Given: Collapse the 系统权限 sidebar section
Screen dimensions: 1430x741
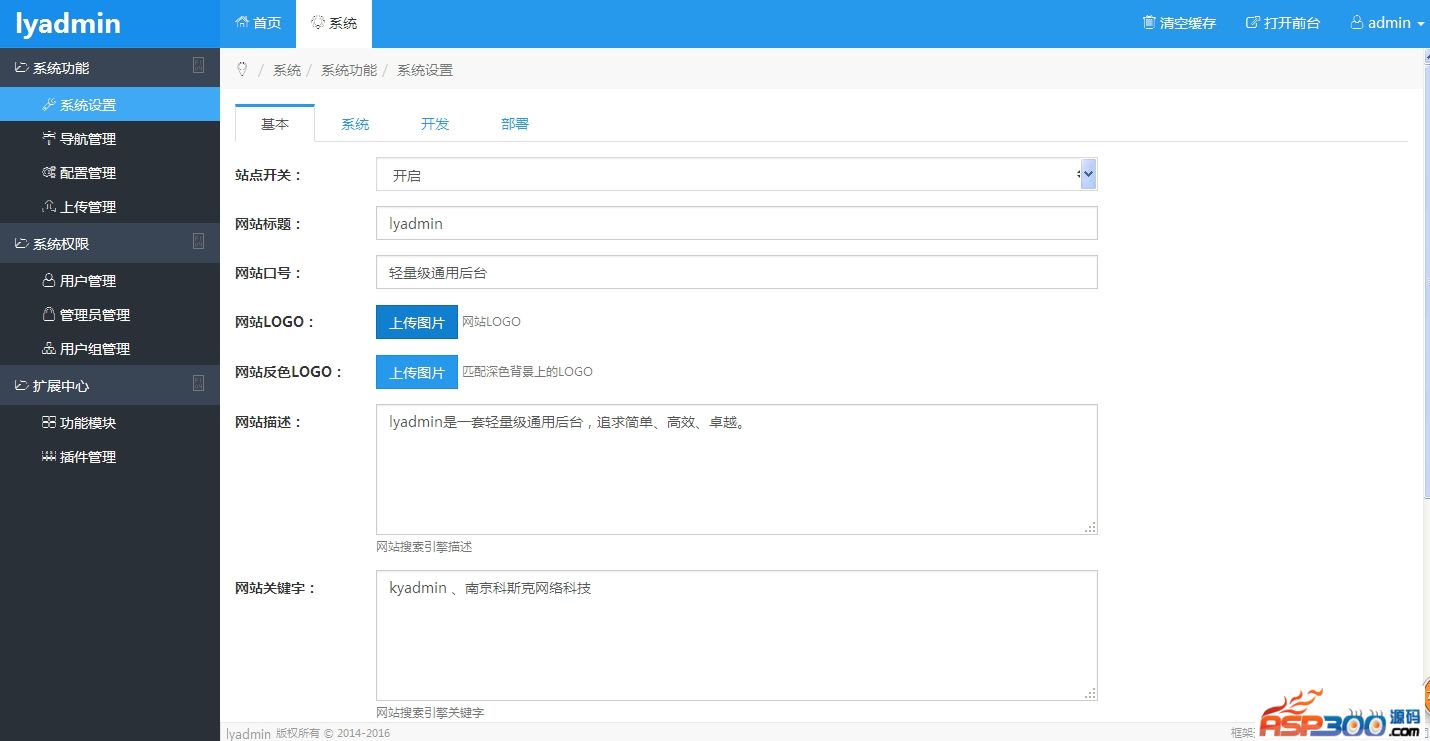Looking at the screenshot, I should coord(198,242).
